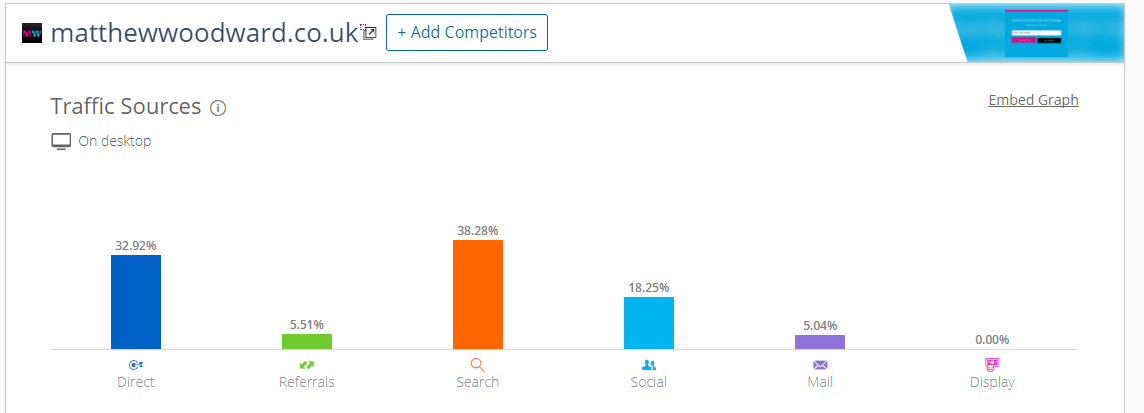Click the Traffic Sources info icon
The width and height of the screenshot is (1144, 413).
point(218,108)
